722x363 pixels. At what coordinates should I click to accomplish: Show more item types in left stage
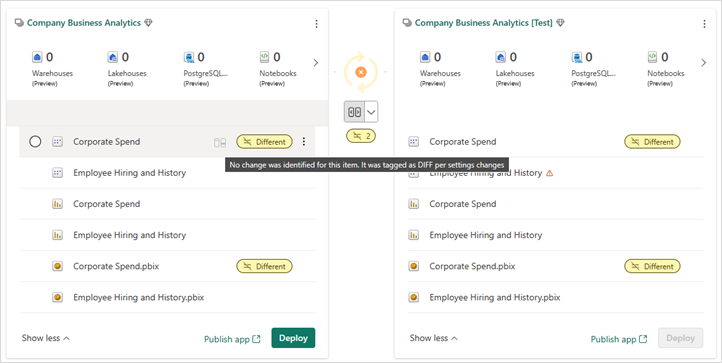point(315,63)
